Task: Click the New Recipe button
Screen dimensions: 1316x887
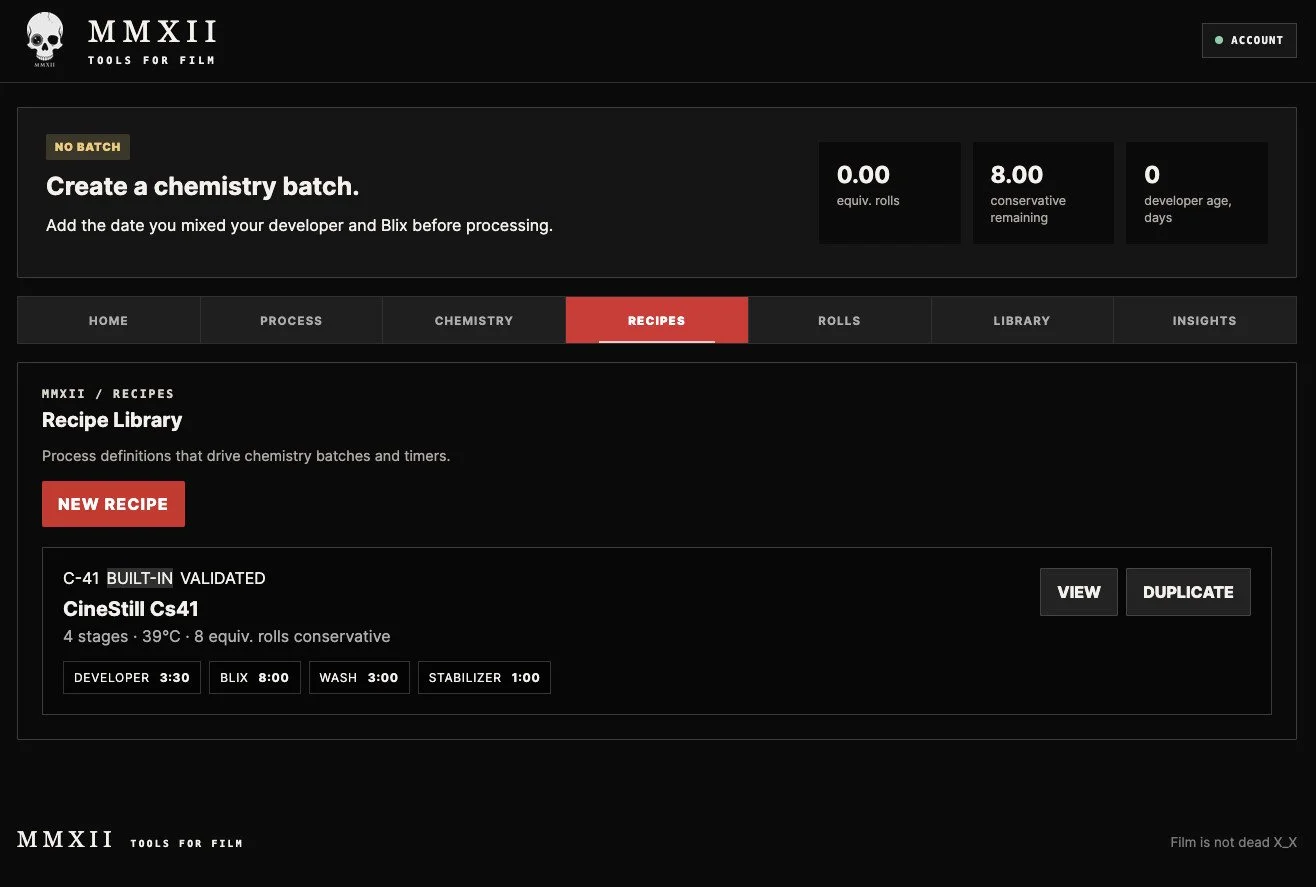Action: point(113,504)
